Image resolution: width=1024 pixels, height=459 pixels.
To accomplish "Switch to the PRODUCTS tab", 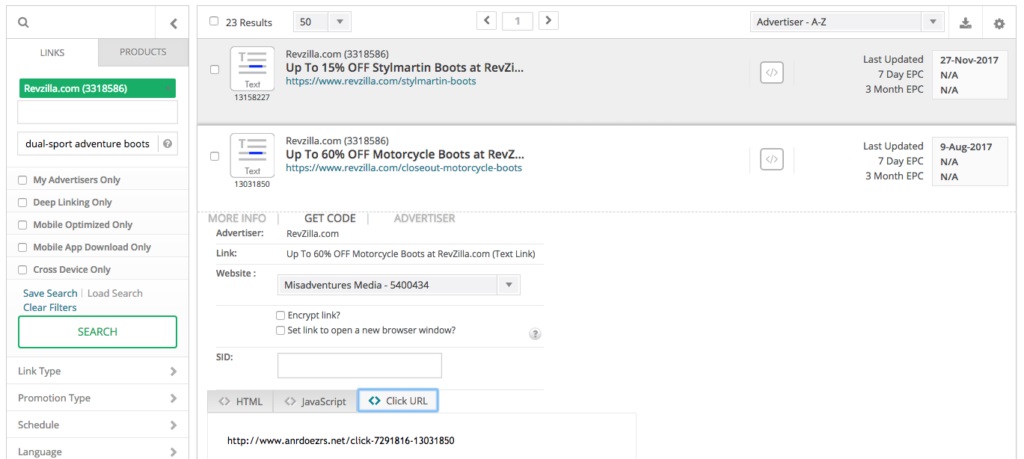I will [x=142, y=52].
